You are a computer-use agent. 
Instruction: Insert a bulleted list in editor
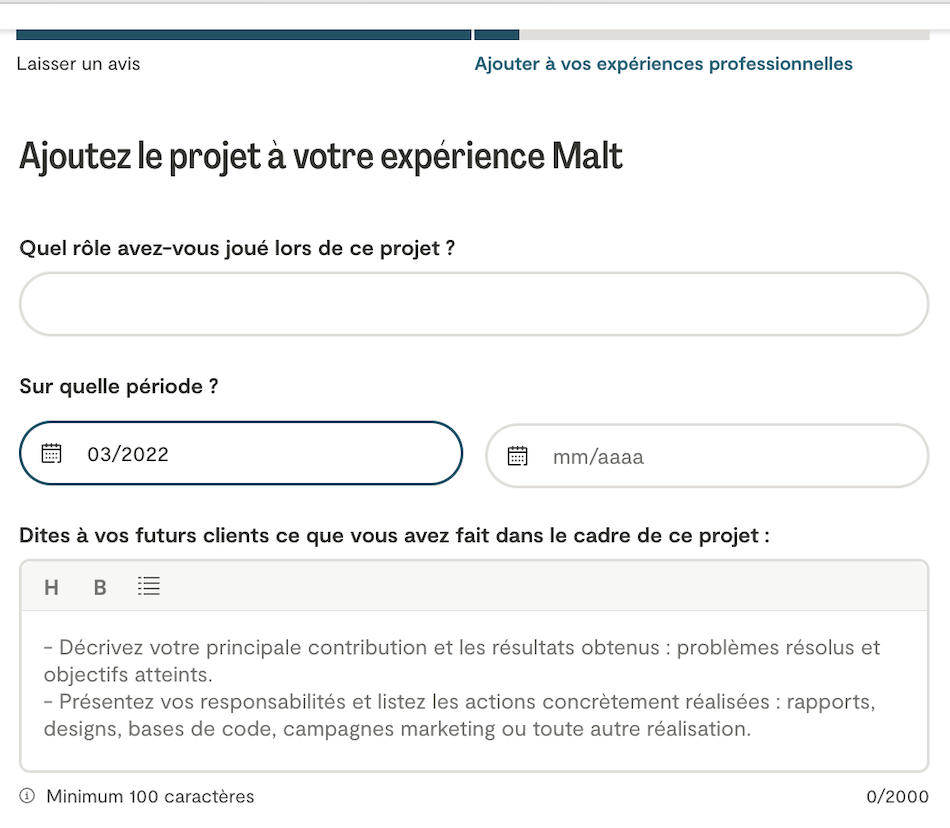point(149,587)
